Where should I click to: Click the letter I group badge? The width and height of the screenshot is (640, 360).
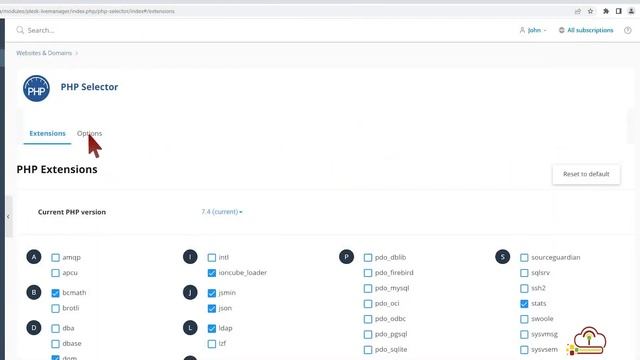coord(190,257)
